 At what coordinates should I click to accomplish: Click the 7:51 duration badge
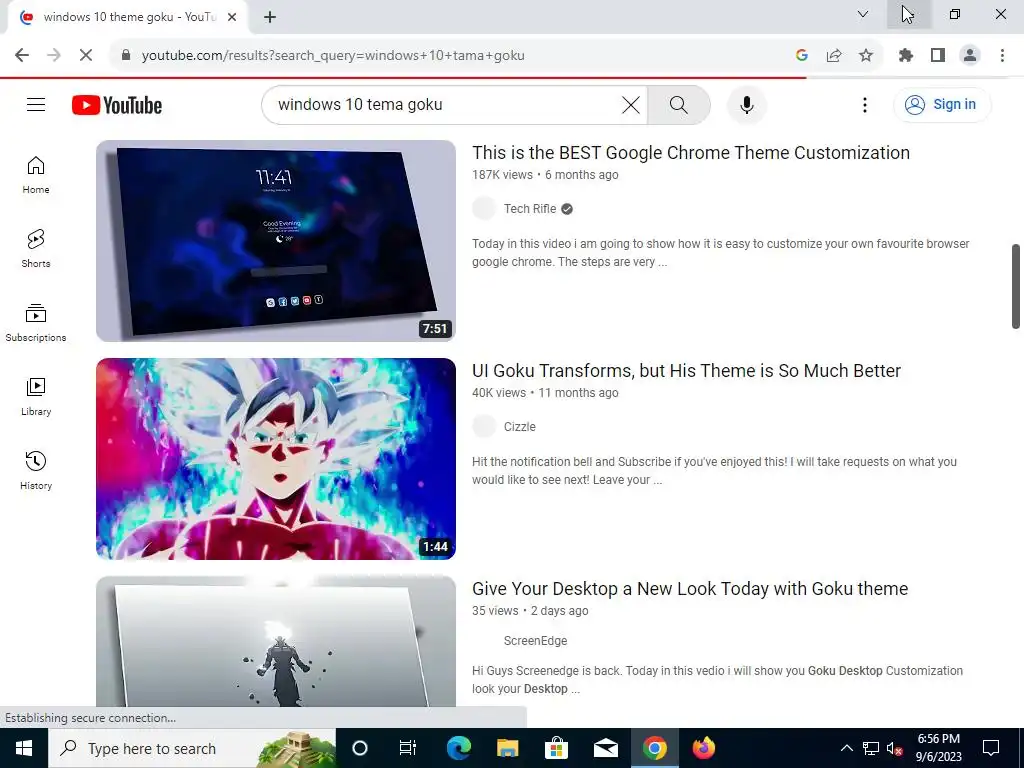(435, 328)
